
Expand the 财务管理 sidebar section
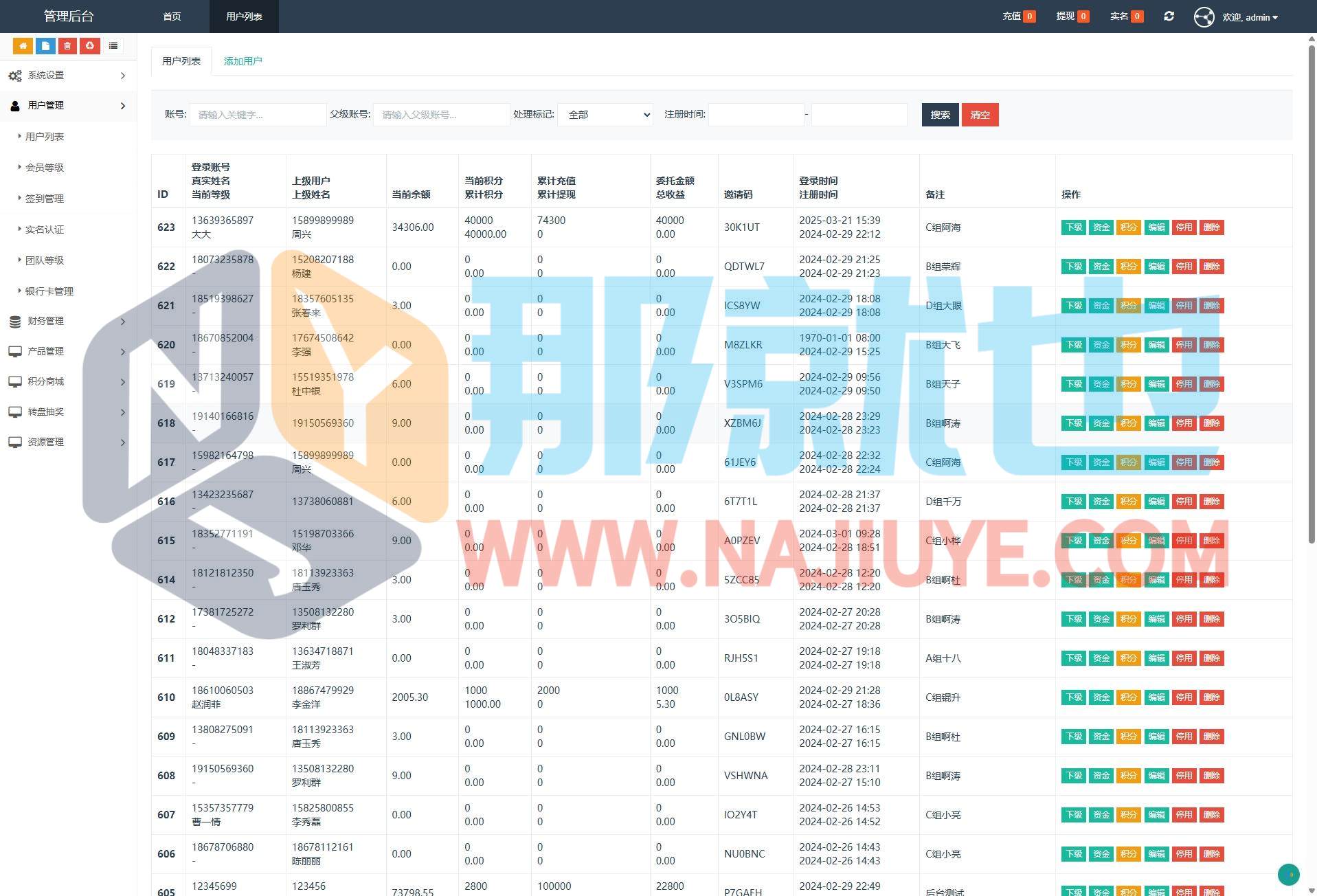[x=68, y=321]
